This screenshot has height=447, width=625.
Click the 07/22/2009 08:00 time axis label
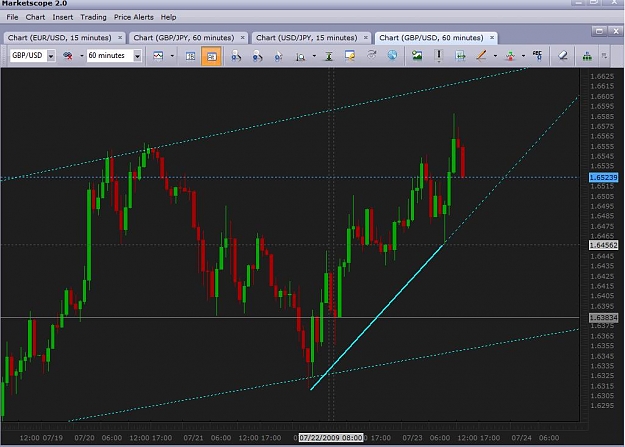point(331,438)
